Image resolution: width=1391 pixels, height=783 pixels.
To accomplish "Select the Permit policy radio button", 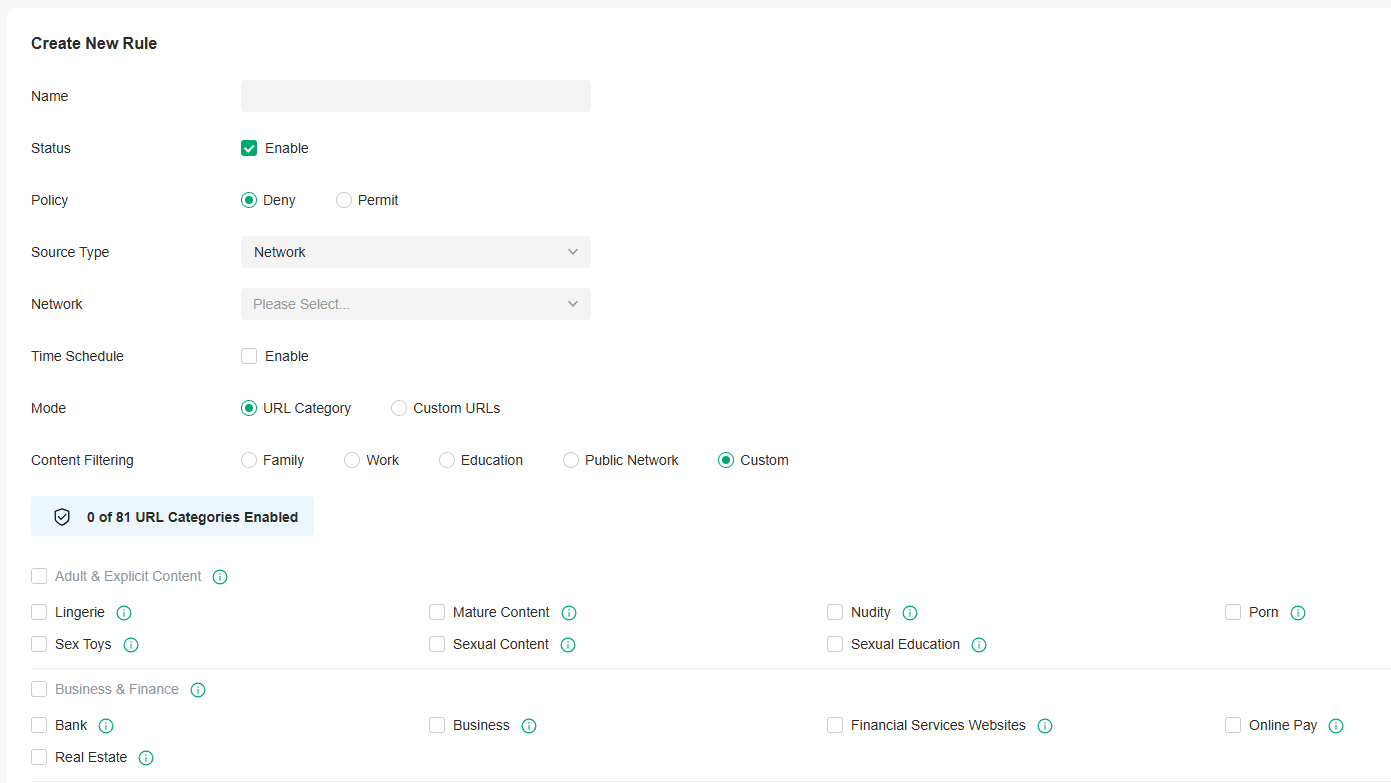I will [x=343, y=199].
